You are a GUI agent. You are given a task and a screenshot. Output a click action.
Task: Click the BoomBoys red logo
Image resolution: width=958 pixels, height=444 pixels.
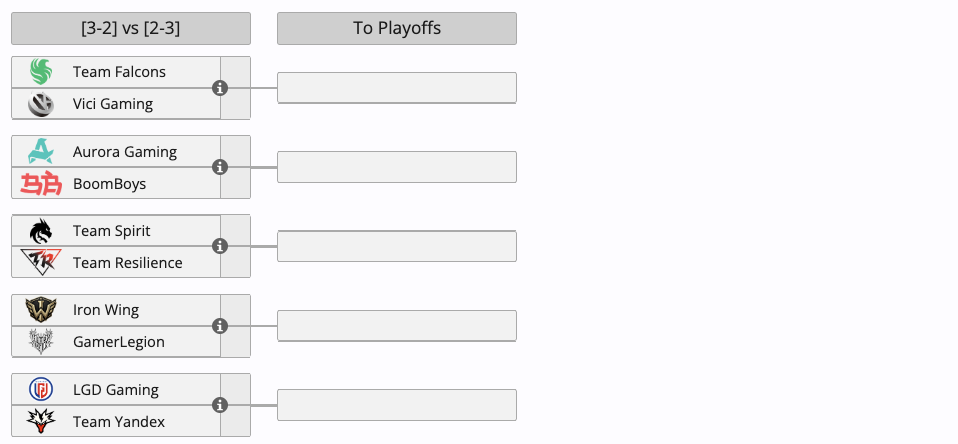pos(41,183)
